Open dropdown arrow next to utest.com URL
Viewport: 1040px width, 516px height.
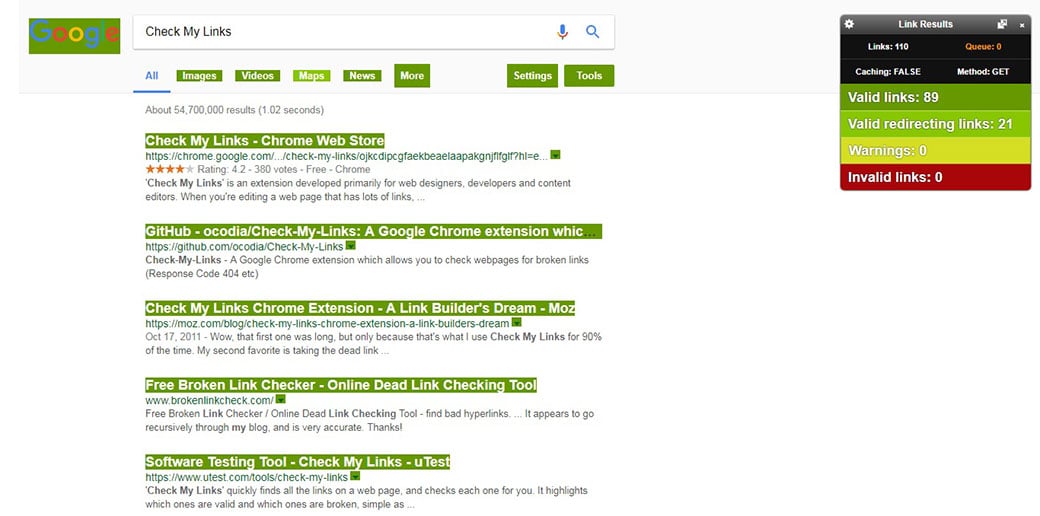(x=355, y=477)
